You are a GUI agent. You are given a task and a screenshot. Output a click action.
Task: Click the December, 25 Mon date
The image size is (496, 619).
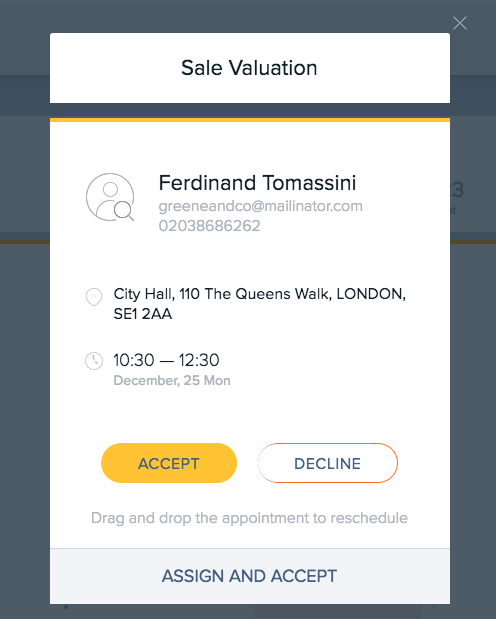(172, 381)
